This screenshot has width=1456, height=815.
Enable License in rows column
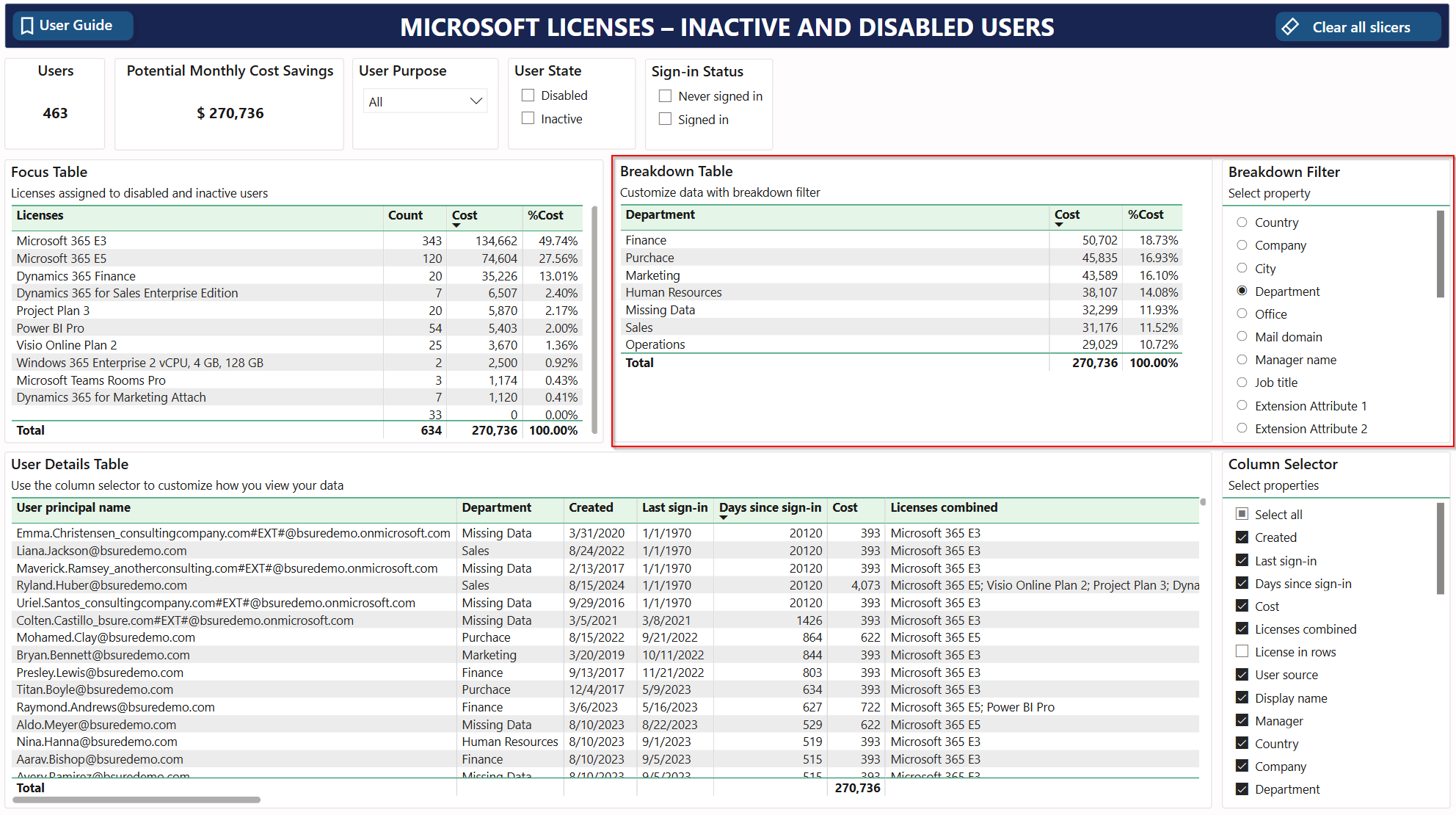coord(1242,651)
